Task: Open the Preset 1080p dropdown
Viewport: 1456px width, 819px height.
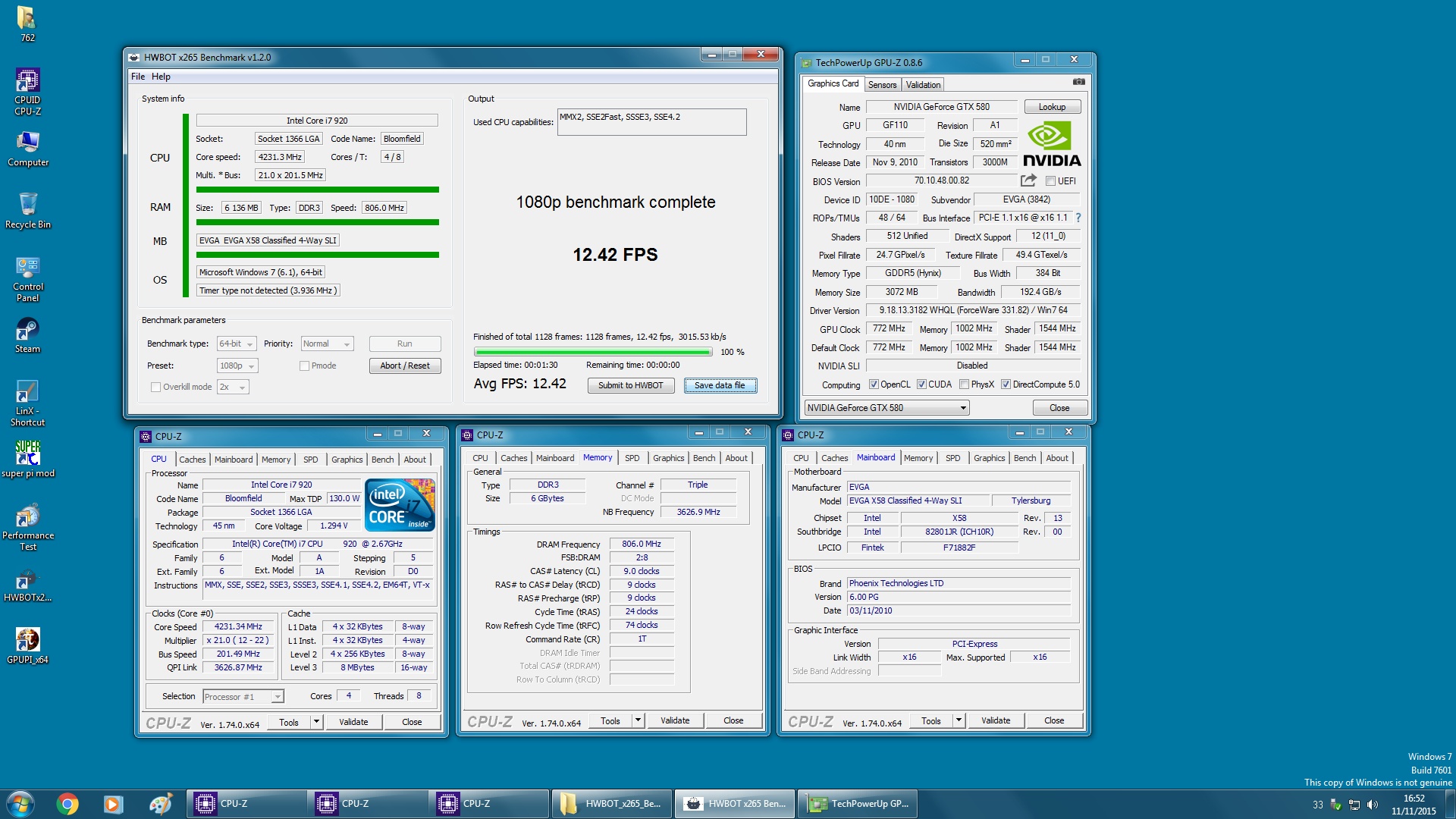Action: tap(237, 366)
